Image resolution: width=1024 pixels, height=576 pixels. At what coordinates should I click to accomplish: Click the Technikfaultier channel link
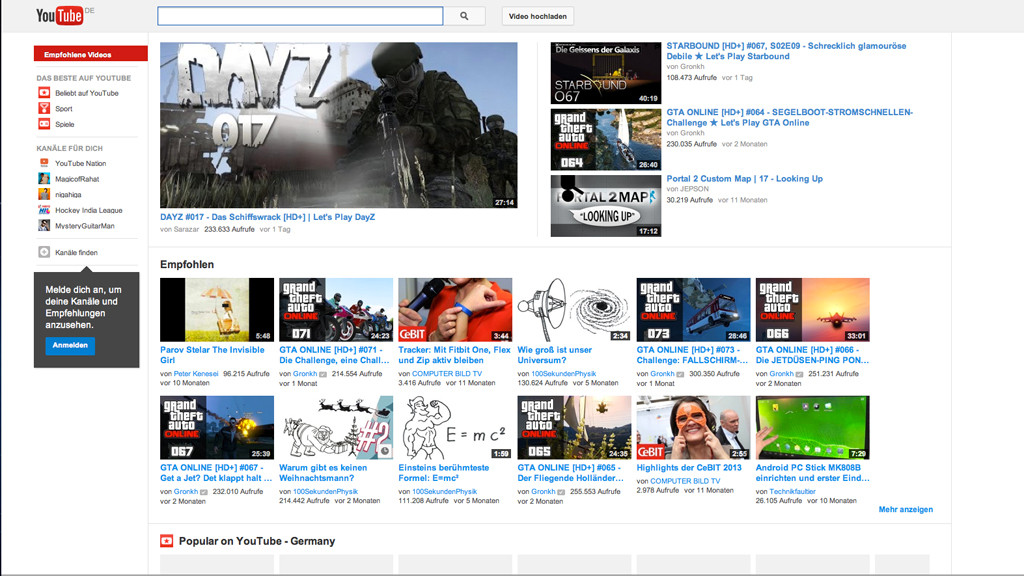tap(793, 492)
